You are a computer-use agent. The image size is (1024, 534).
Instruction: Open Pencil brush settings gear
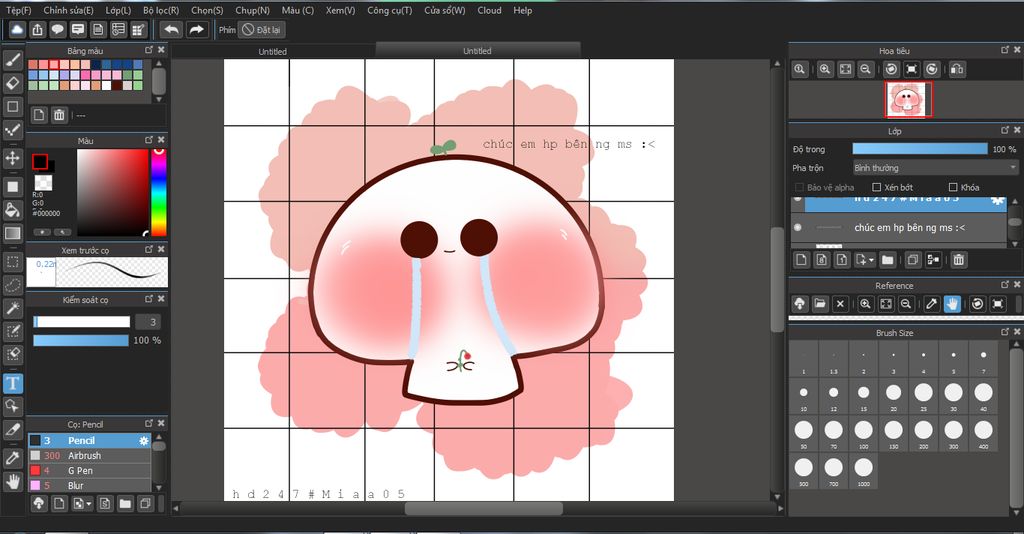[144, 441]
